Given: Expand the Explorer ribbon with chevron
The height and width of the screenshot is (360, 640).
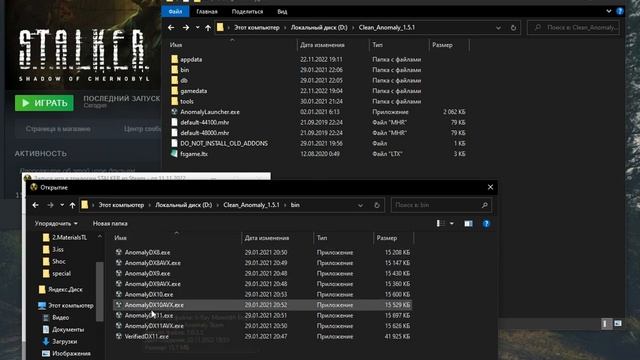Looking at the screenshot, I should [x=609, y=11].
